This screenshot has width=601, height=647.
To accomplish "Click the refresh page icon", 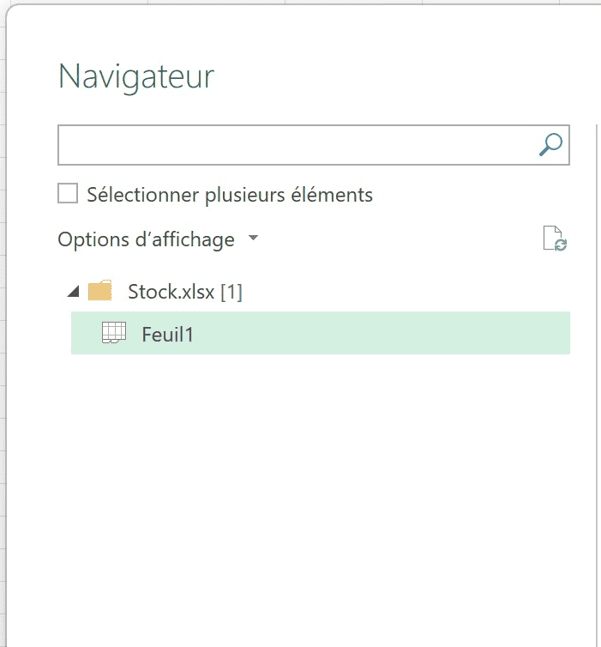I will tap(554, 239).
